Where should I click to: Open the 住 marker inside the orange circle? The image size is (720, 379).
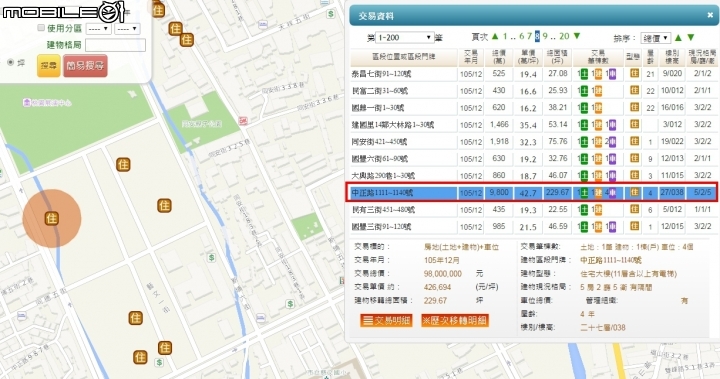point(52,218)
